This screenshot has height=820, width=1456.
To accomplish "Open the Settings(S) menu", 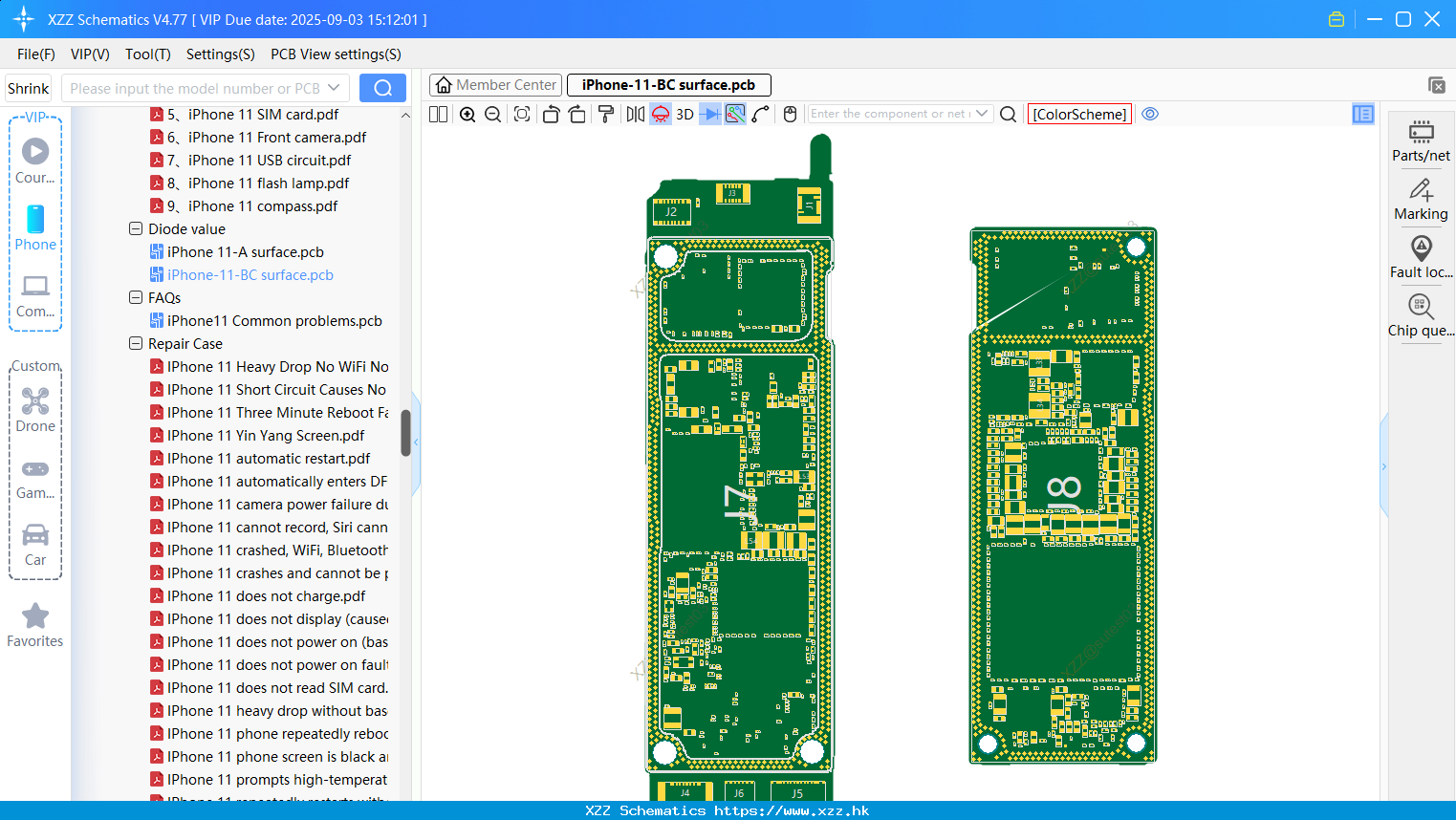I will click(x=221, y=54).
